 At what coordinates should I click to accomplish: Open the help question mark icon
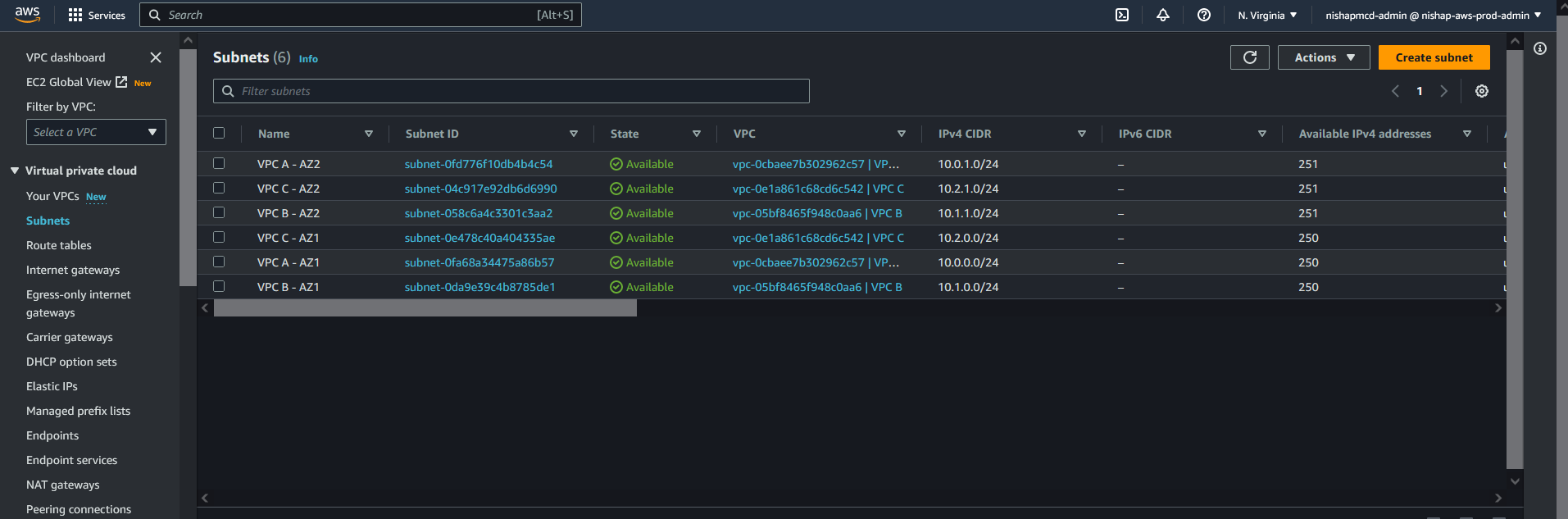[1203, 15]
